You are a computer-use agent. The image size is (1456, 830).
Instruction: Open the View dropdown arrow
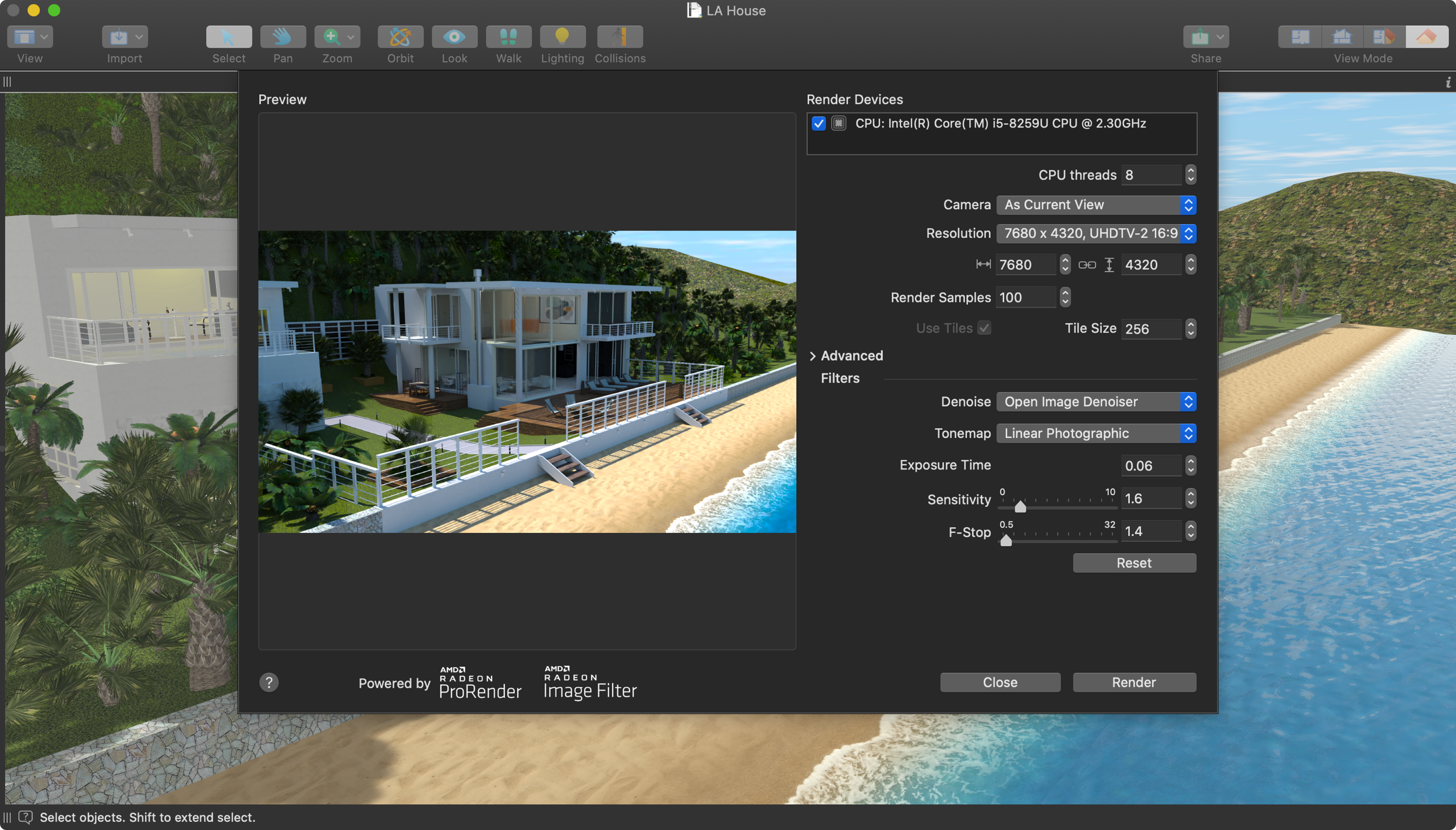[44, 37]
